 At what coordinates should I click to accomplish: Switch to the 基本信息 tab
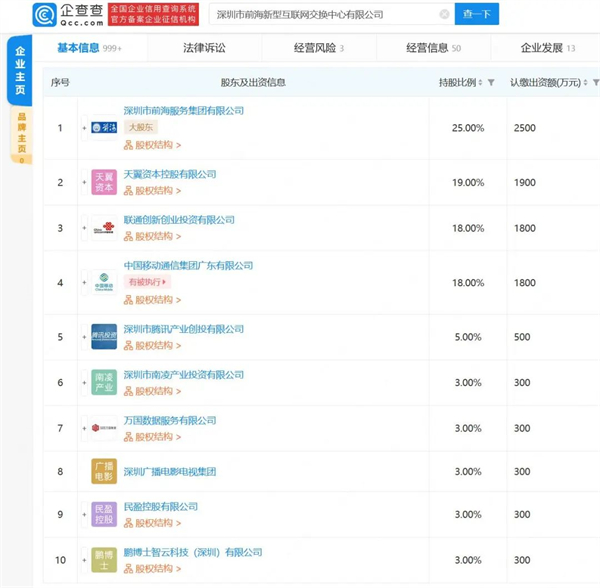coord(89,48)
